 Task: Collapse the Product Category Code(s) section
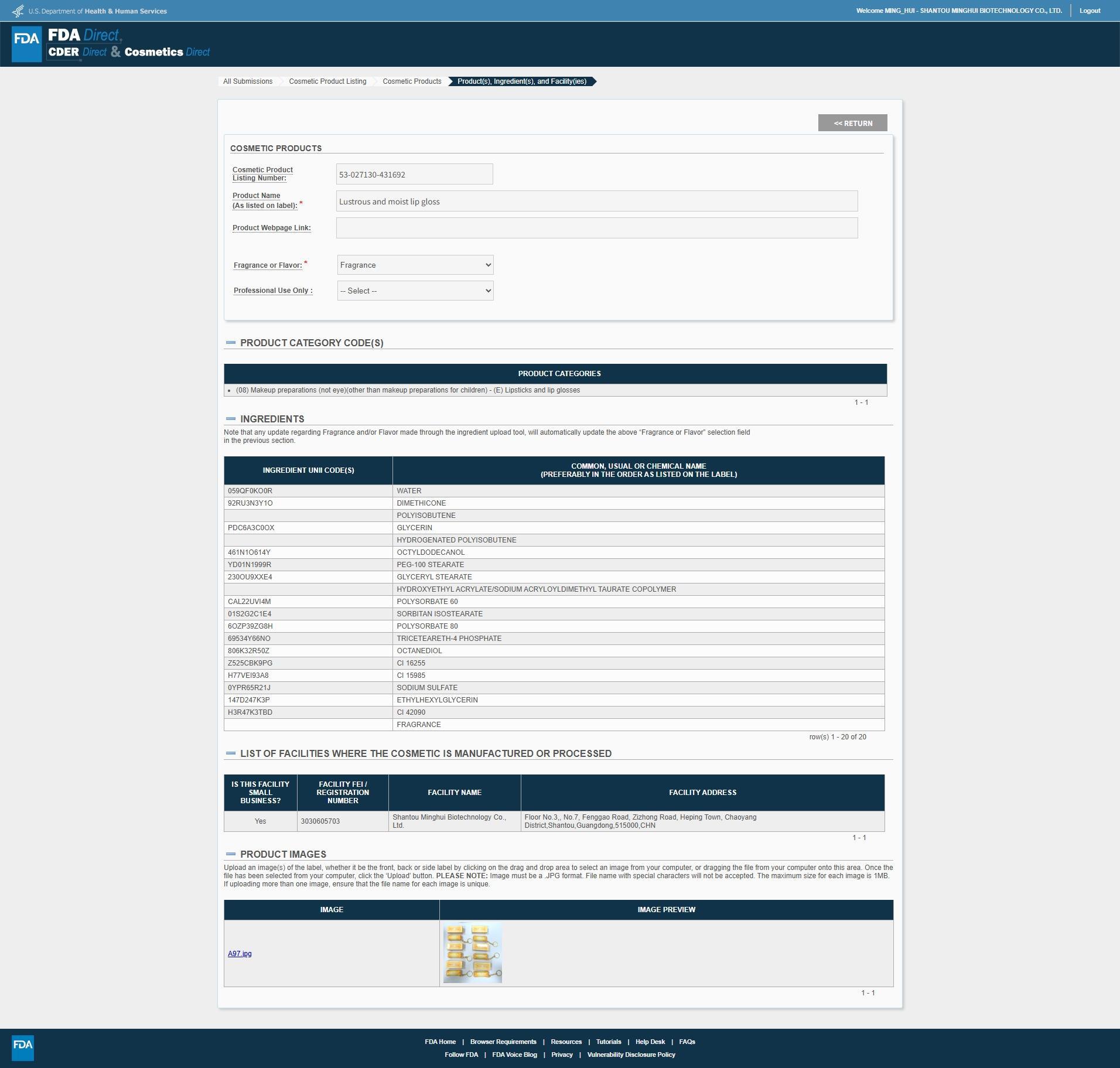(231, 343)
